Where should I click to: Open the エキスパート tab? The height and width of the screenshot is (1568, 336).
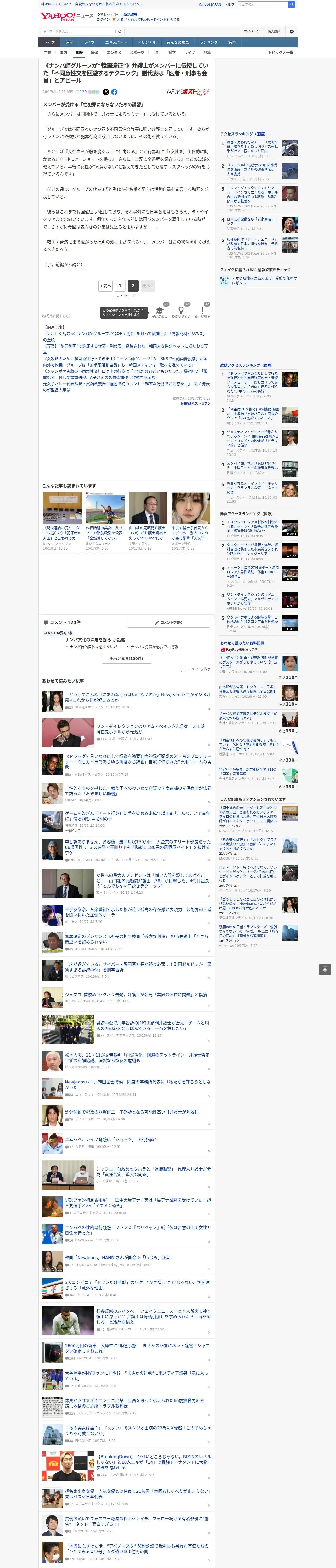116,43
